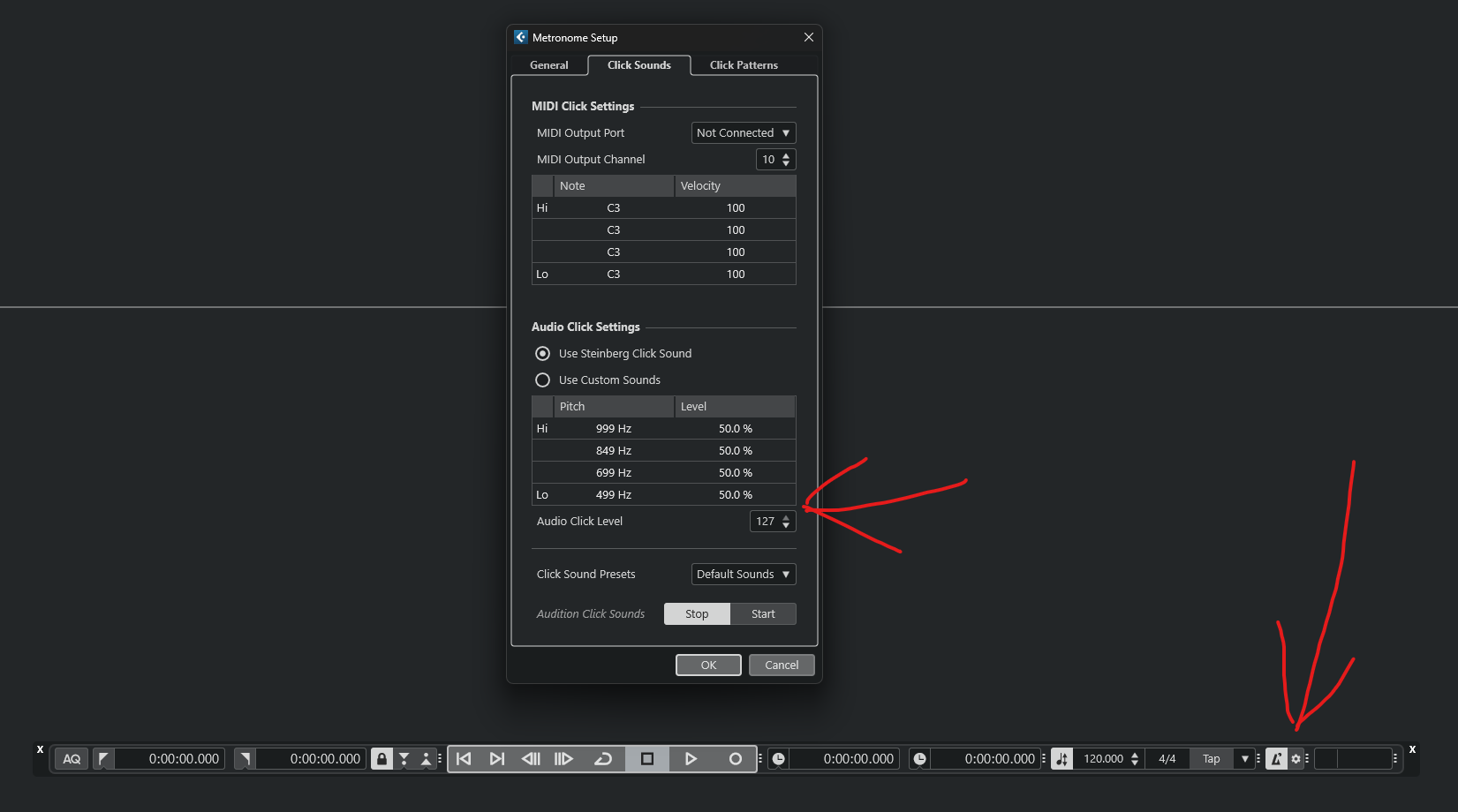Close transport bar with left X

(40, 749)
